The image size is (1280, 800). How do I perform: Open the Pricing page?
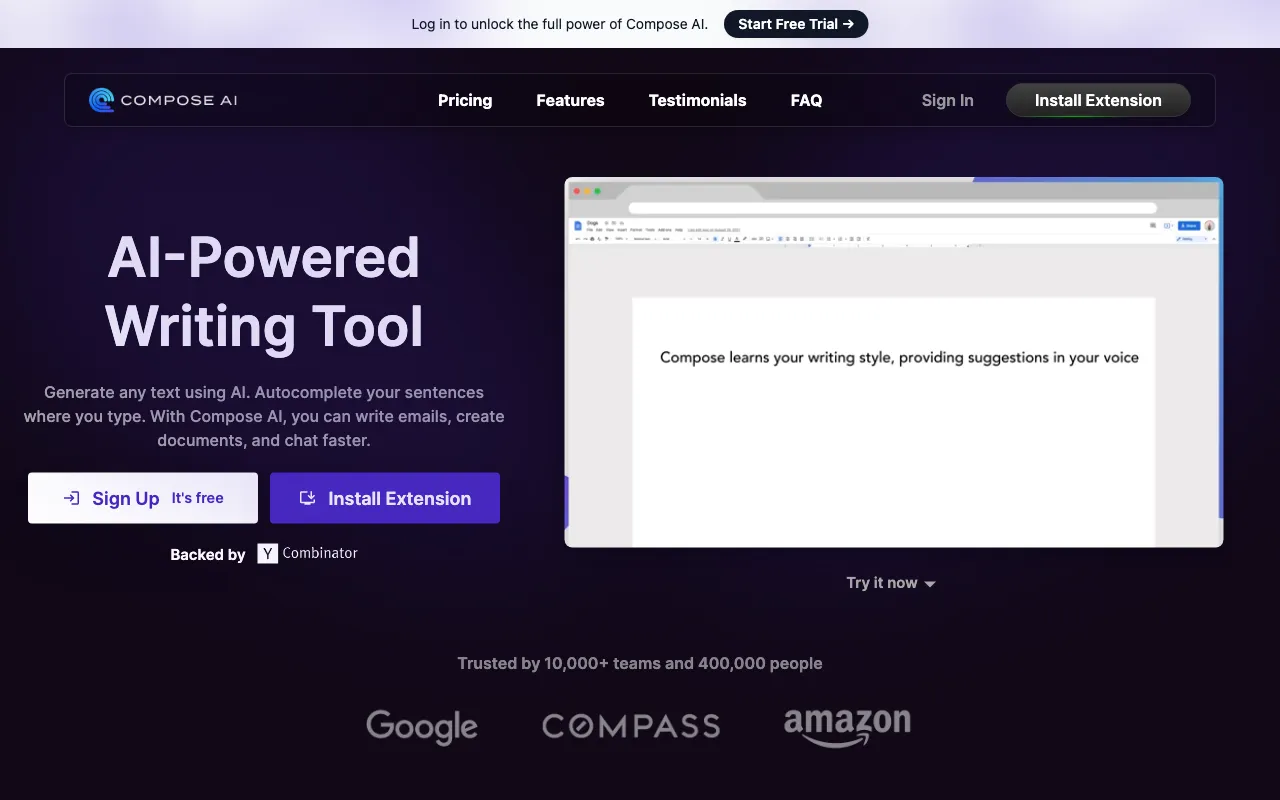pyautogui.click(x=465, y=100)
